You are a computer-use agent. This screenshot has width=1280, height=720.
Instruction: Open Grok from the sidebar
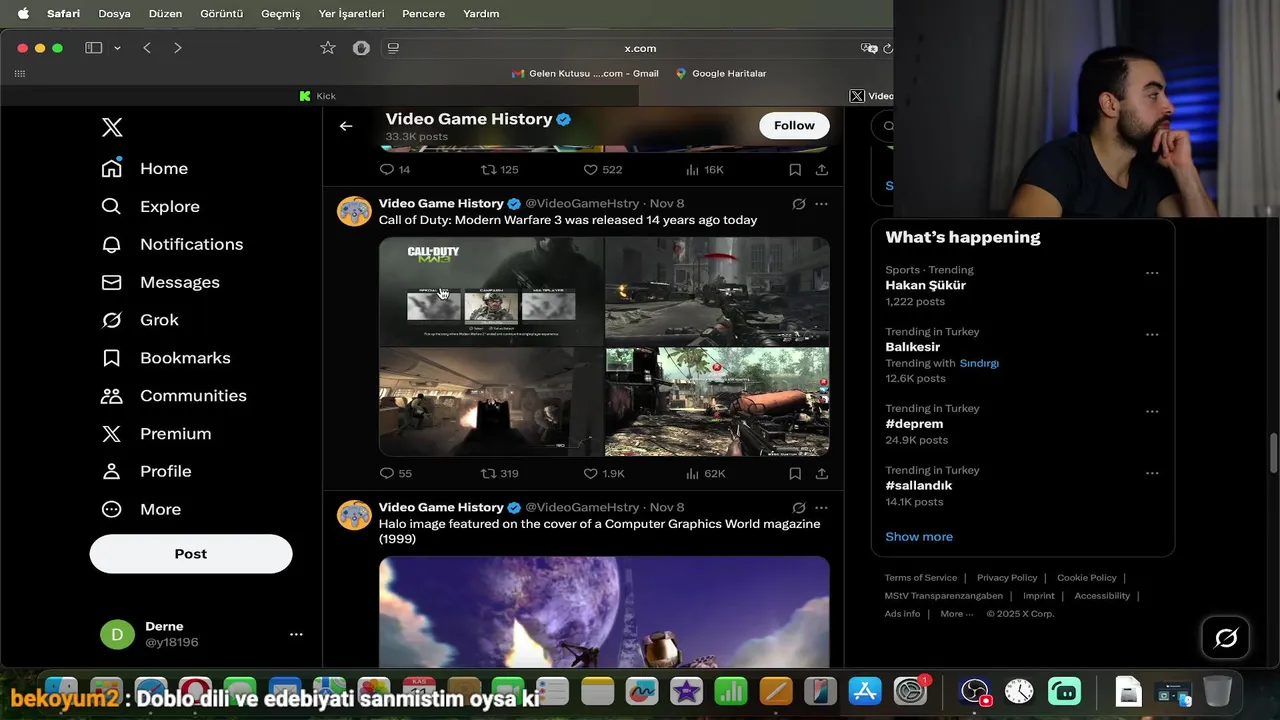(140, 320)
